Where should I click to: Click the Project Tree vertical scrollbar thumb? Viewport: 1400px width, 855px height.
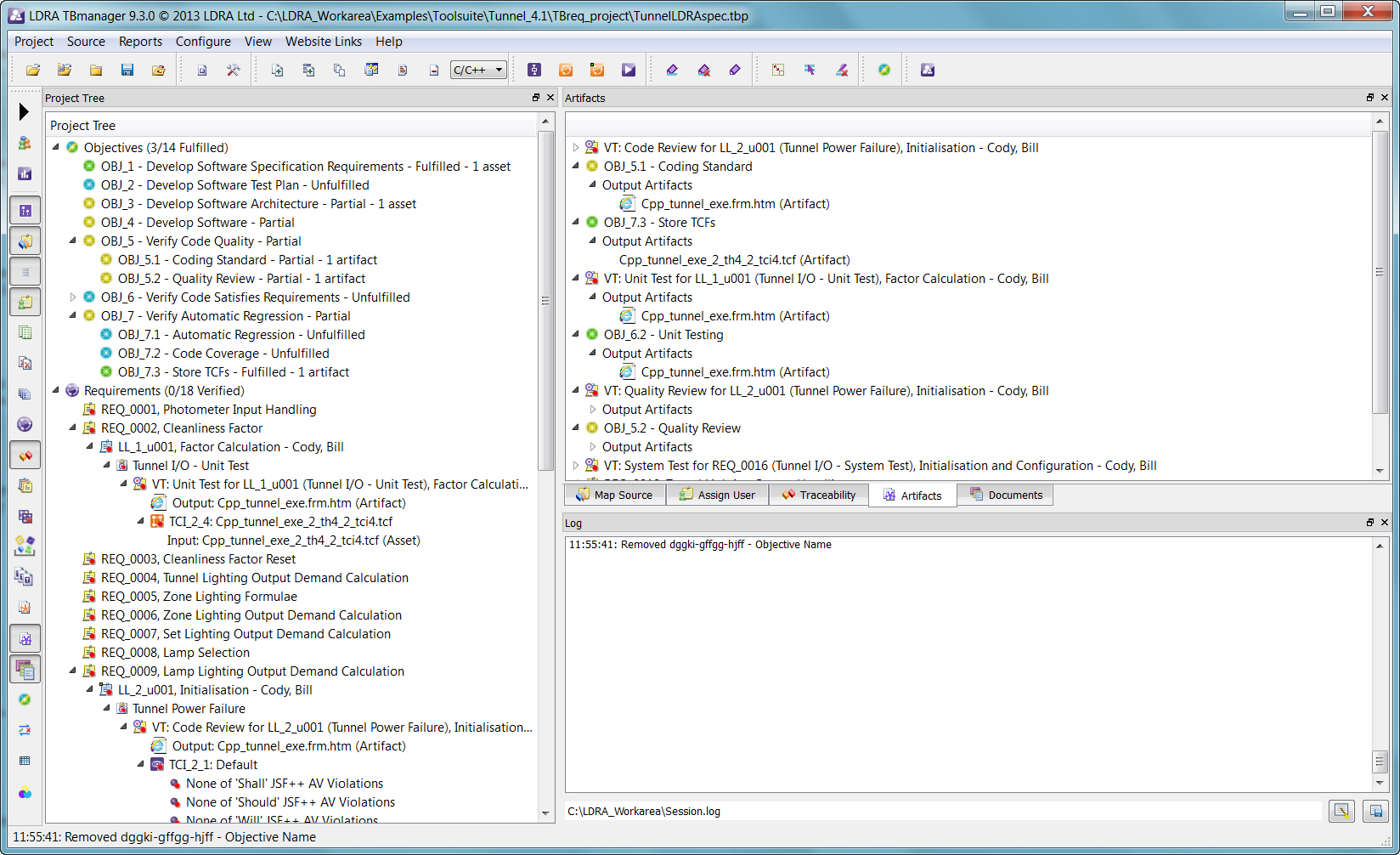click(545, 301)
